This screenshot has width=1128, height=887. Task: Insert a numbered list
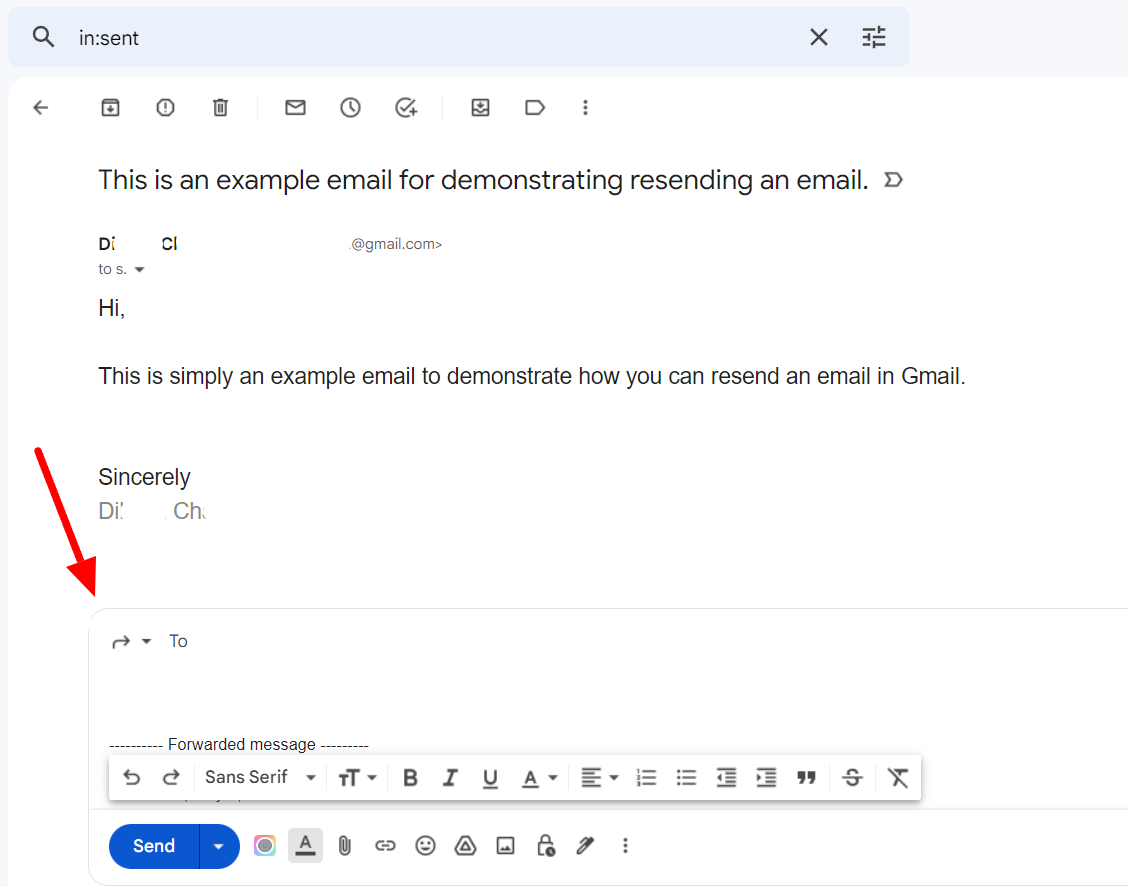click(x=646, y=778)
